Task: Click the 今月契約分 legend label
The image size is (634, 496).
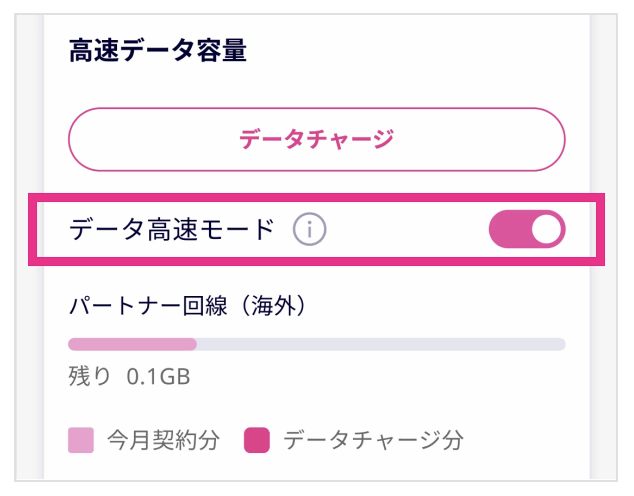Action: (163, 440)
